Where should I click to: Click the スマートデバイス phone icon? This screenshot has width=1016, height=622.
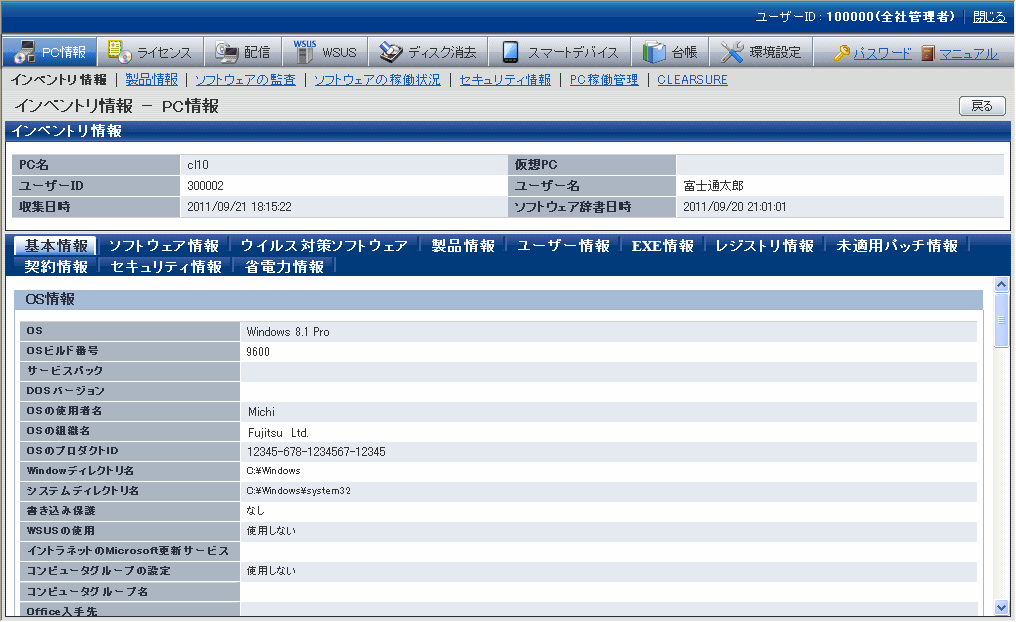(510, 52)
